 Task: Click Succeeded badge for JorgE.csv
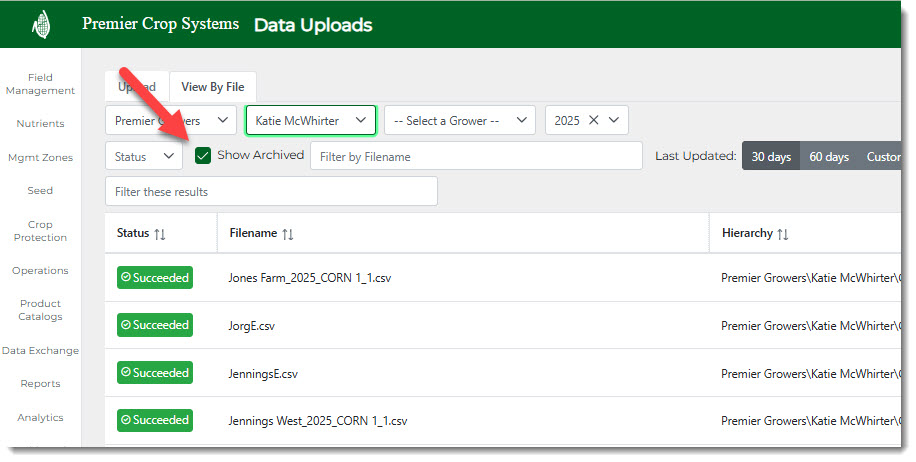155,325
